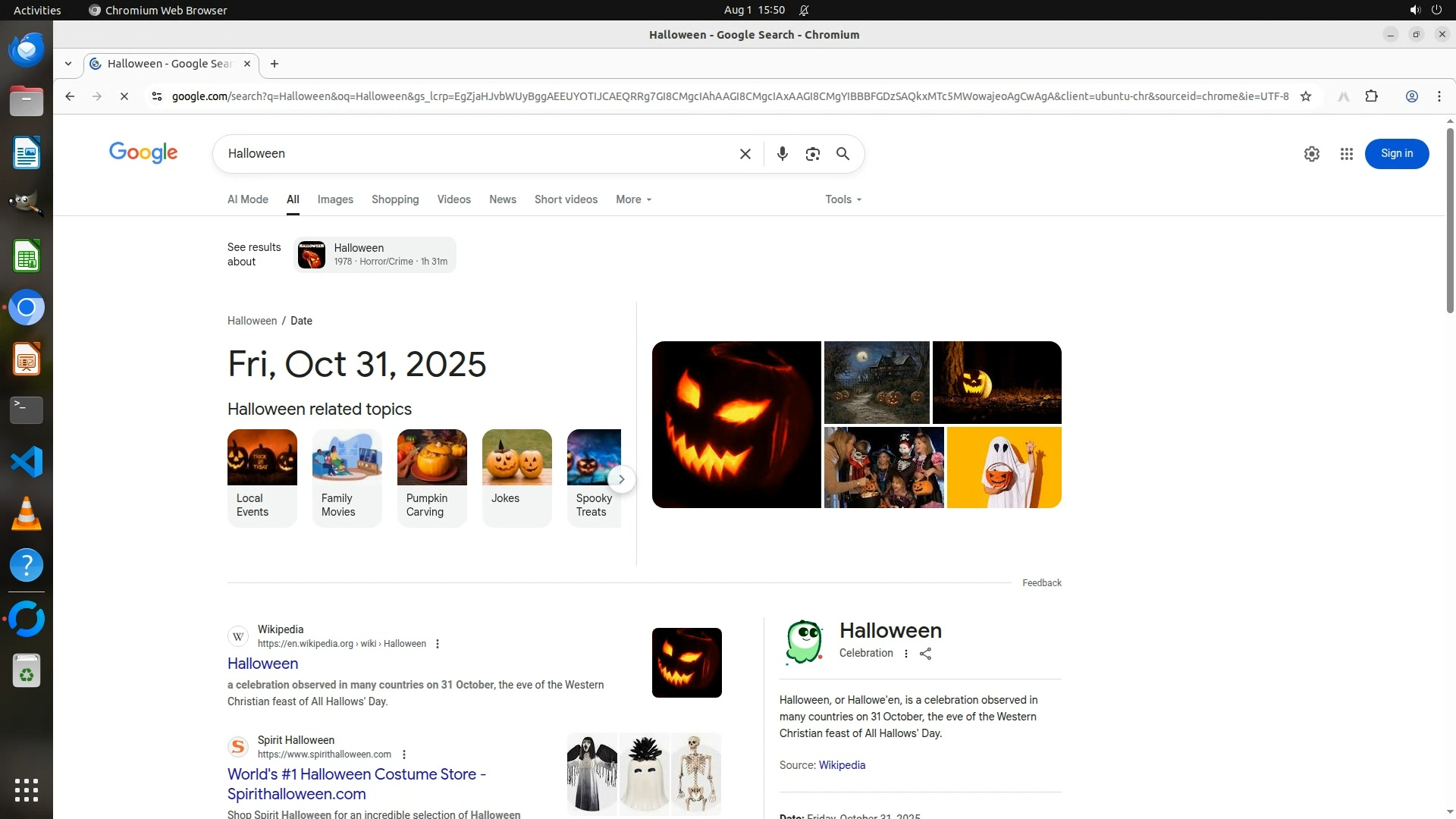Open the Tools dropdown
Image resolution: width=1456 pixels, height=819 pixels.
843,199
